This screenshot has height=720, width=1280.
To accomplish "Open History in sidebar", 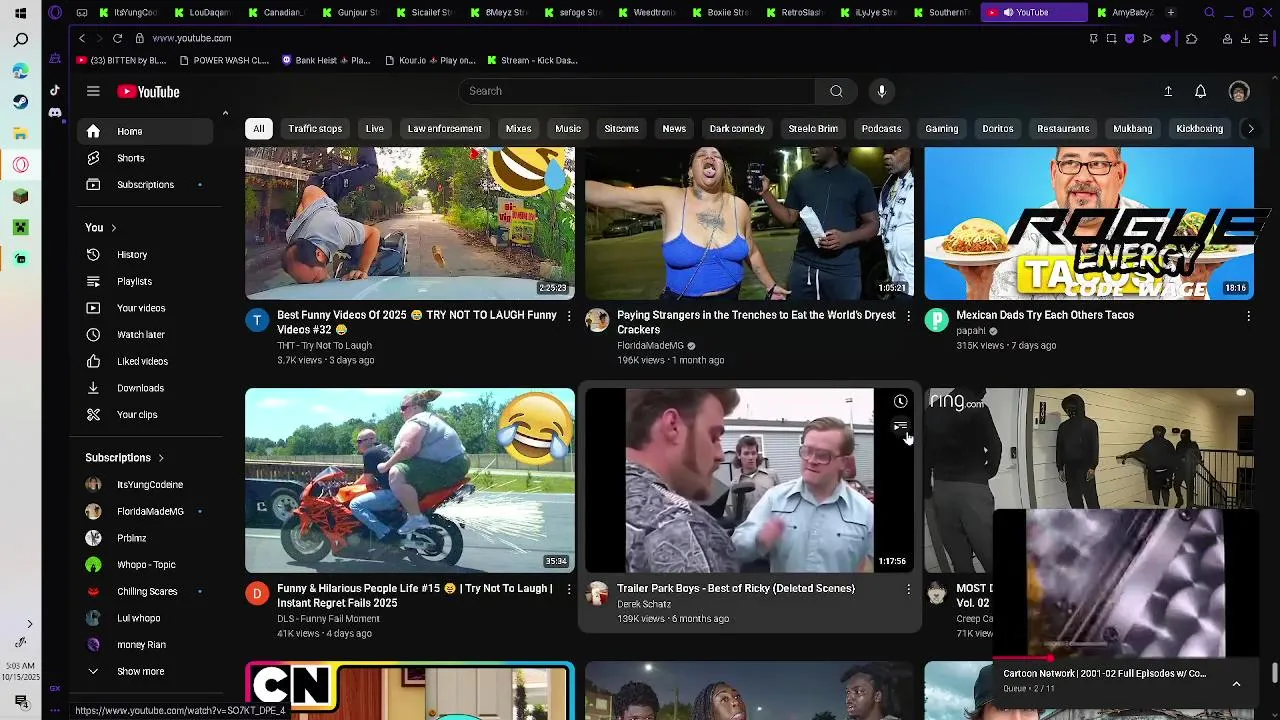I will [x=145, y=255].
